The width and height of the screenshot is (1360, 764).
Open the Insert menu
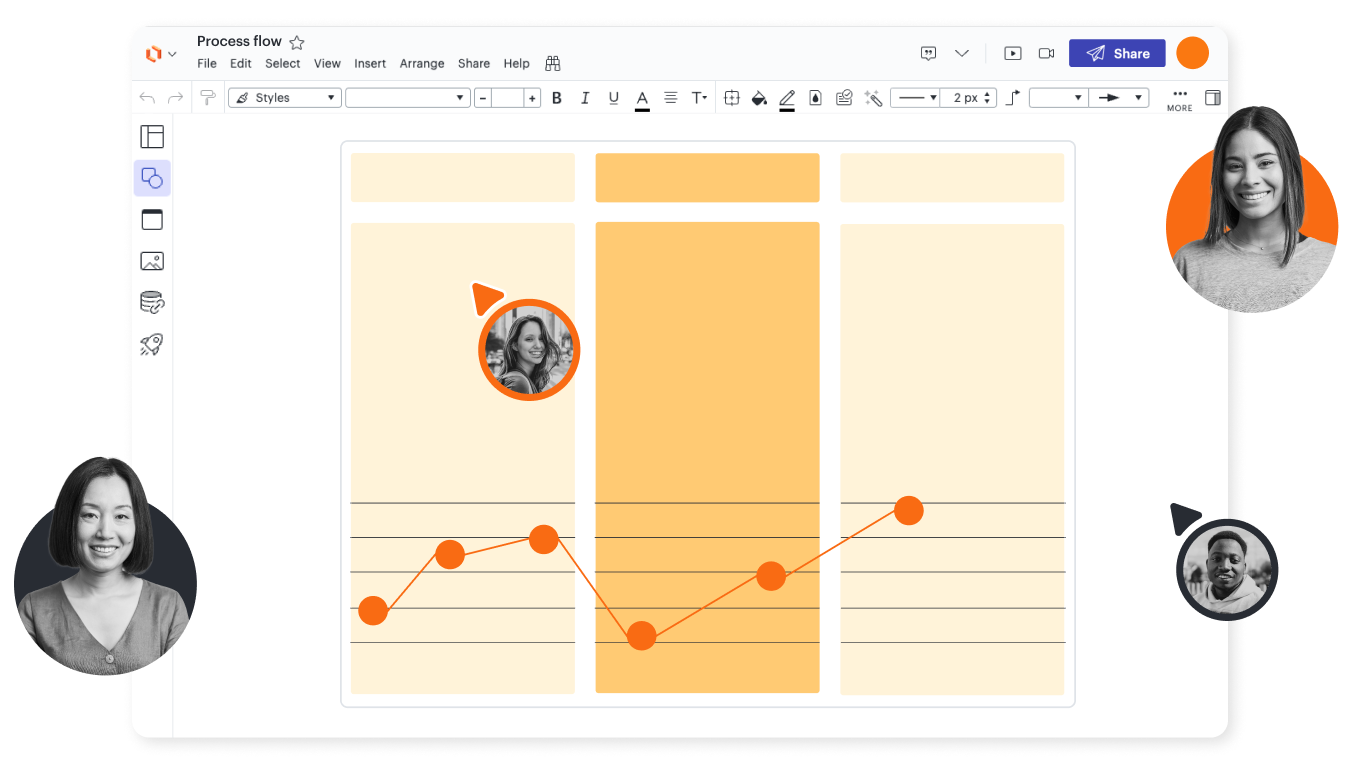(370, 63)
